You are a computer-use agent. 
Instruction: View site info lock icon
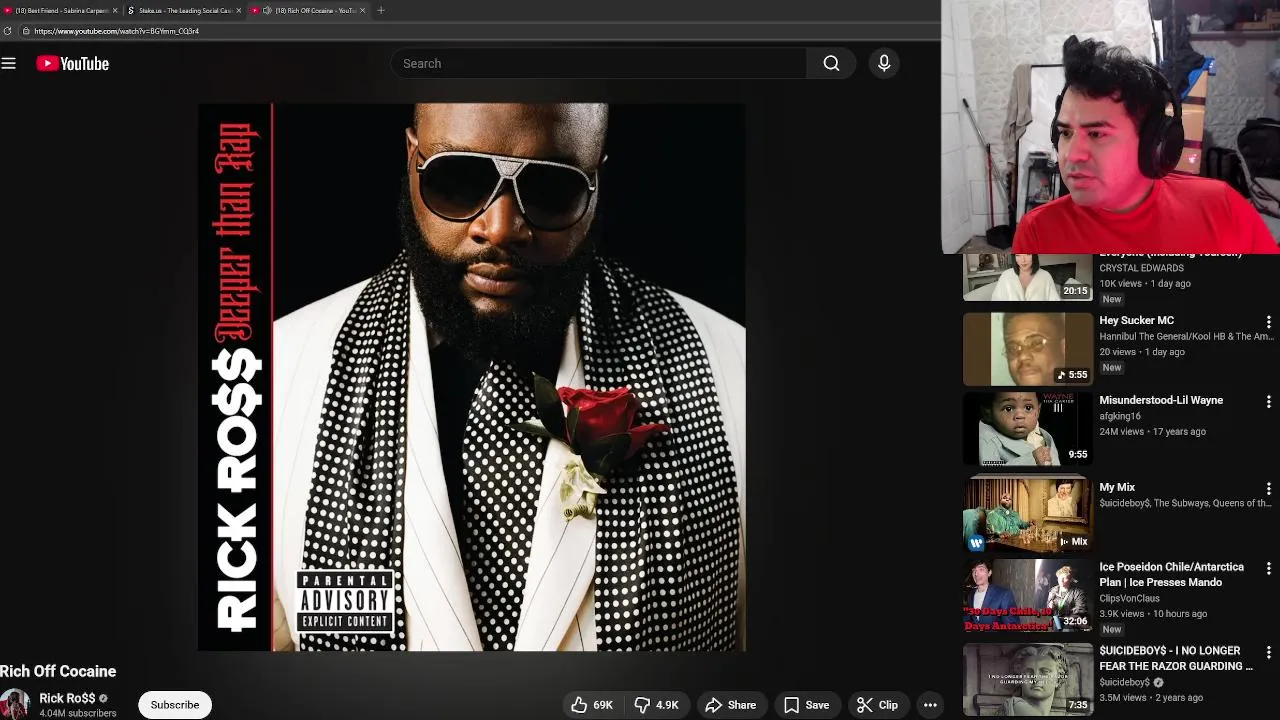[26, 31]
